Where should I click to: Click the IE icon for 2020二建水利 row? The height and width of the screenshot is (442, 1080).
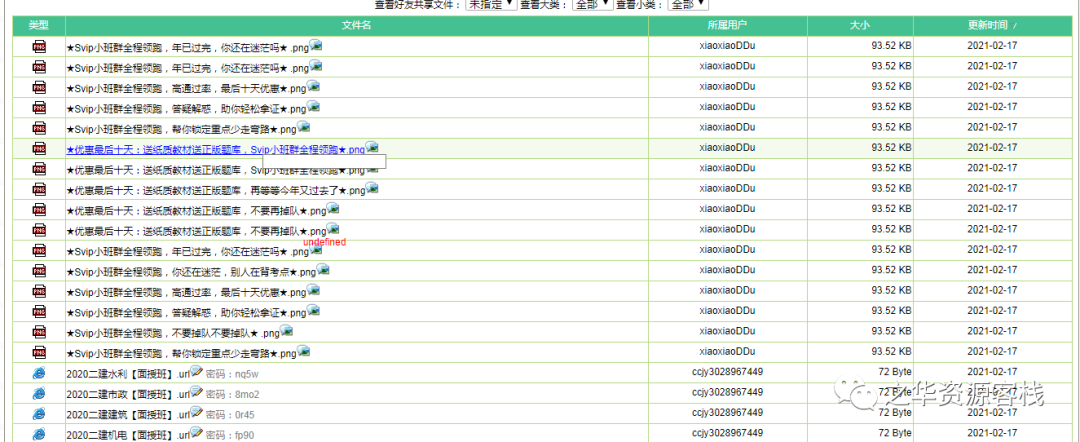pos(39,373)
